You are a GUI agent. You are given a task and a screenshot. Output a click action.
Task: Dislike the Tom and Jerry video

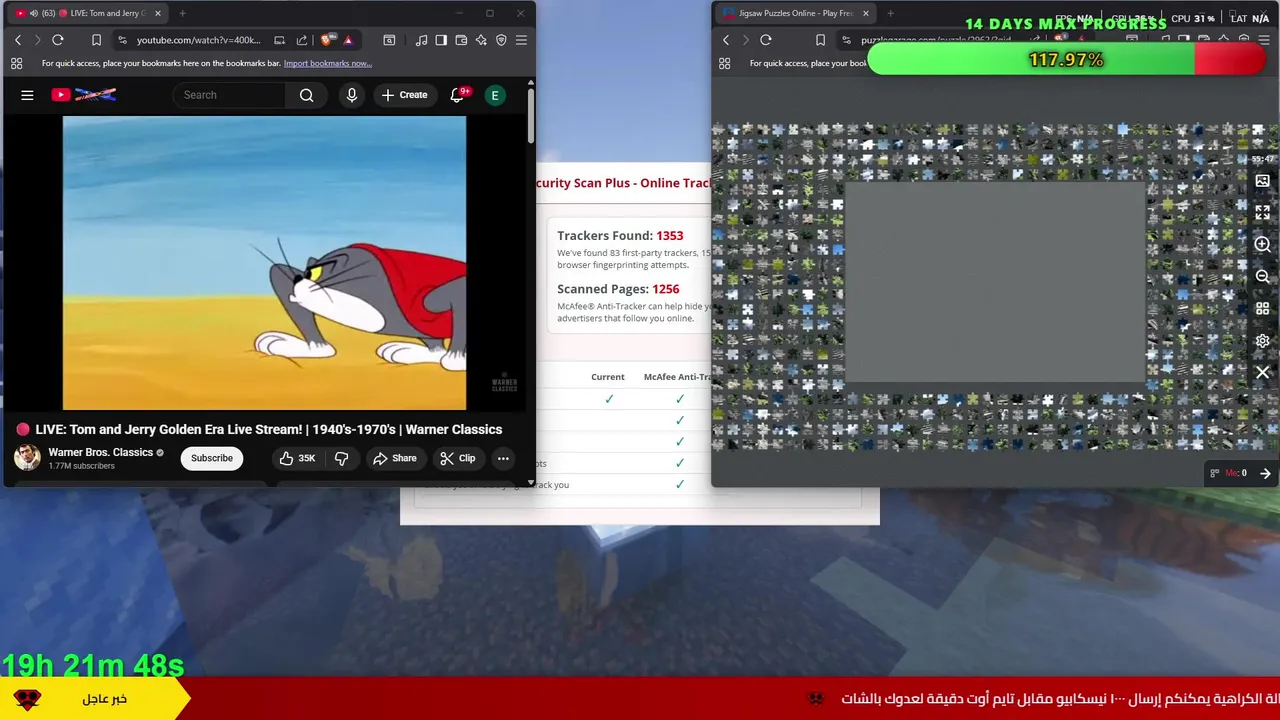point(341,458)
